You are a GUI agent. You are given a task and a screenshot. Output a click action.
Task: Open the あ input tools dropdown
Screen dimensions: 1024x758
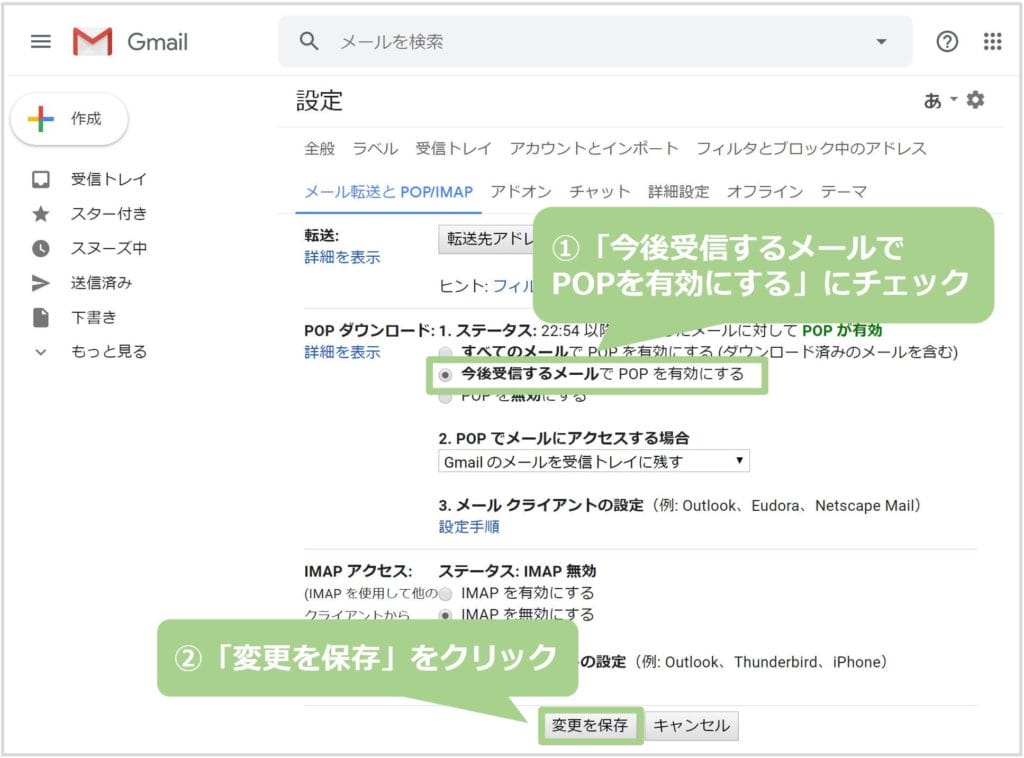(x=940, y=100)
